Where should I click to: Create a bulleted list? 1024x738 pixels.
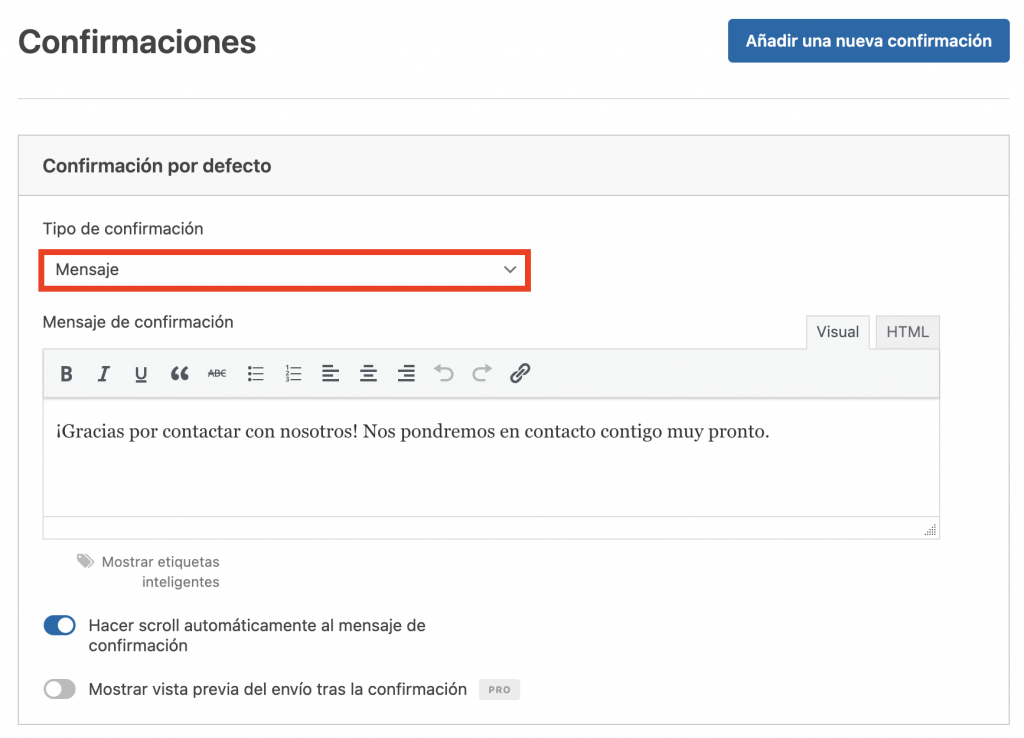point(255,373)
